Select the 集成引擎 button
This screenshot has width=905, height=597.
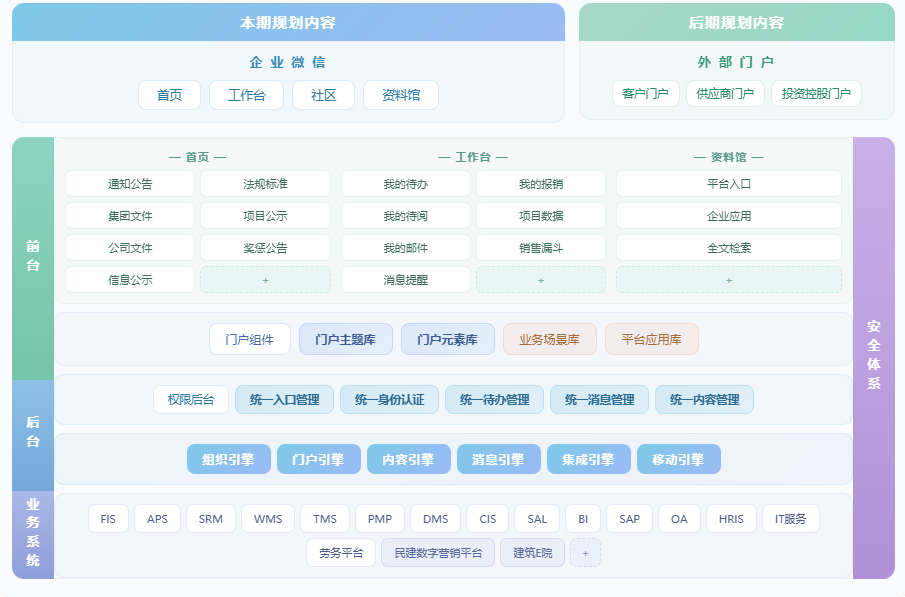589,459
